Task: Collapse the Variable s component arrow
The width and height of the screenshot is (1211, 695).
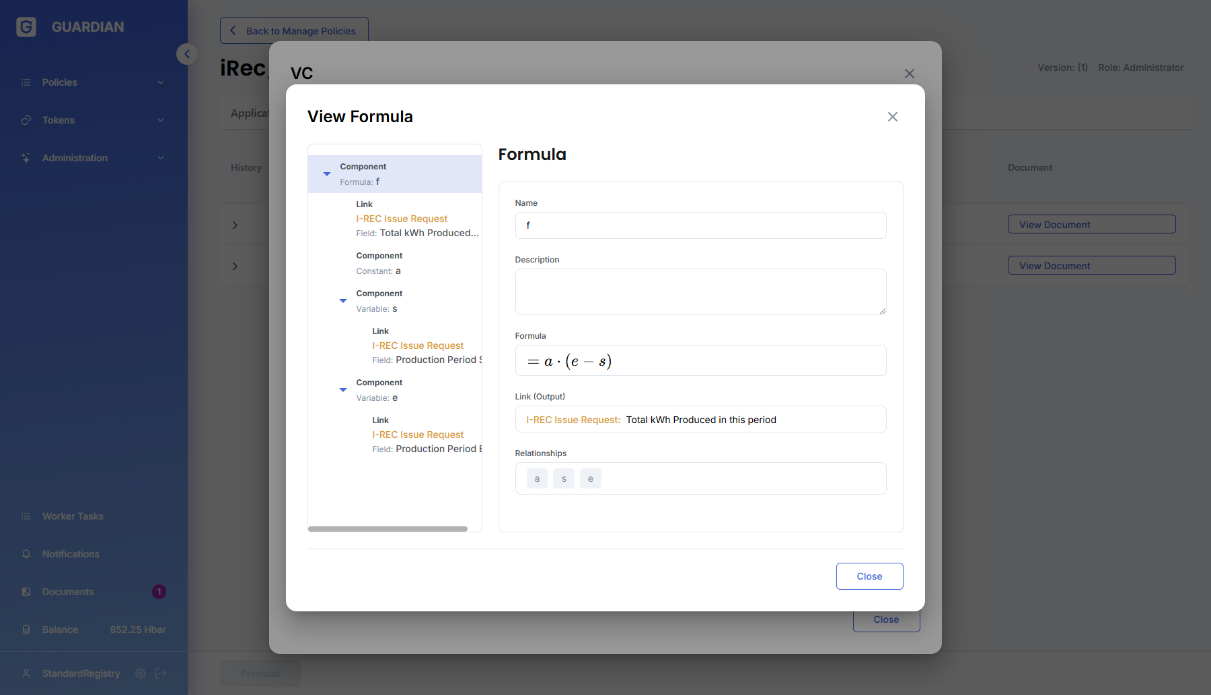Action: click(343, 300)
